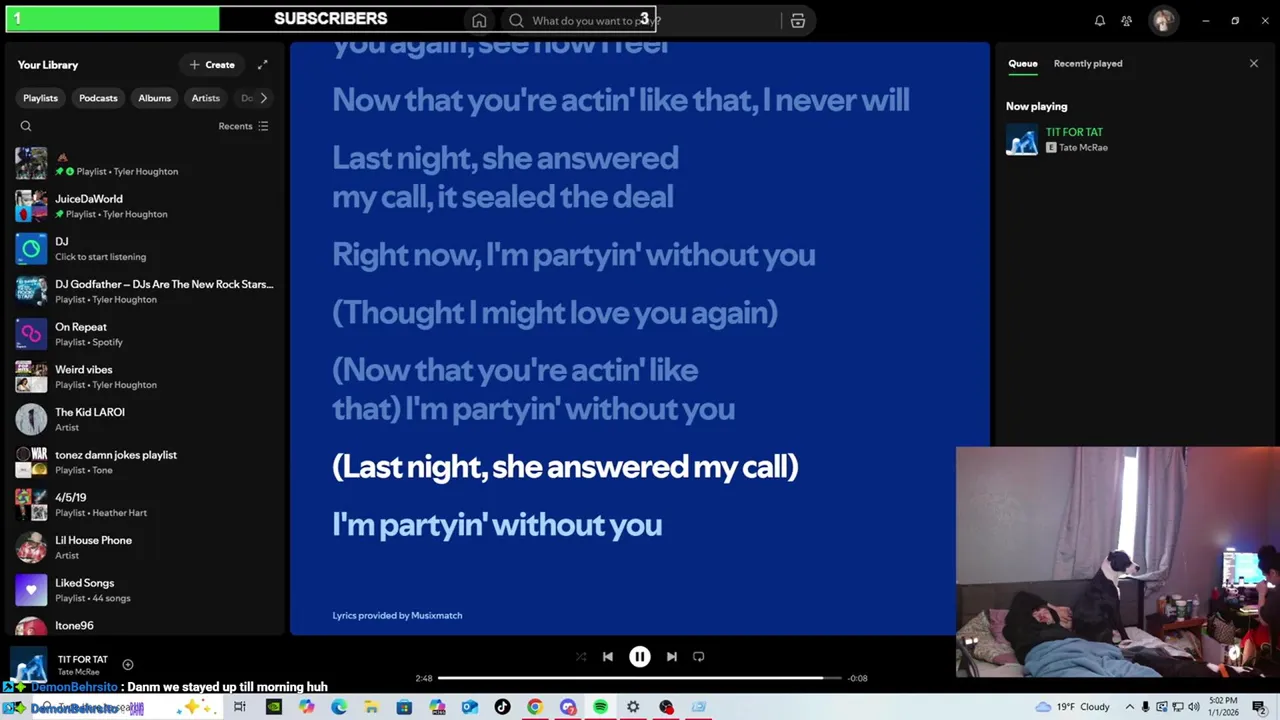This screenshot has height=720, width=1280.
Task: Seek using the song progress bar
Action: click(x=640, y=678)
